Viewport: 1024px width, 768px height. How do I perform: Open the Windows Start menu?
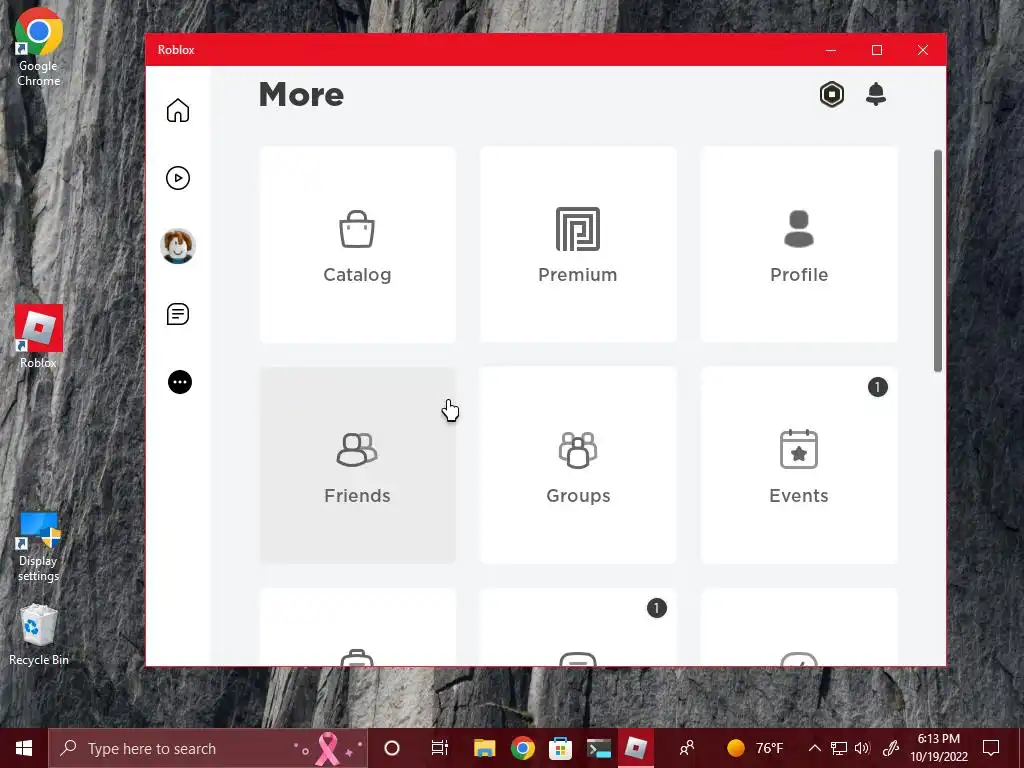24,748
